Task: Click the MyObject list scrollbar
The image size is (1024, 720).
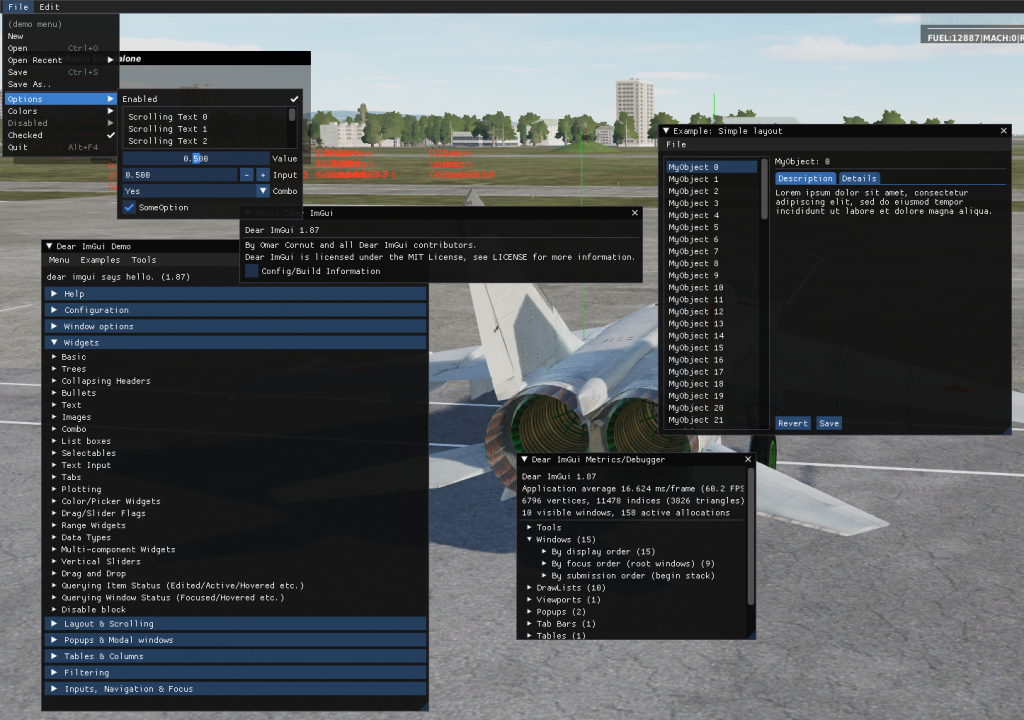Action: 764,189
